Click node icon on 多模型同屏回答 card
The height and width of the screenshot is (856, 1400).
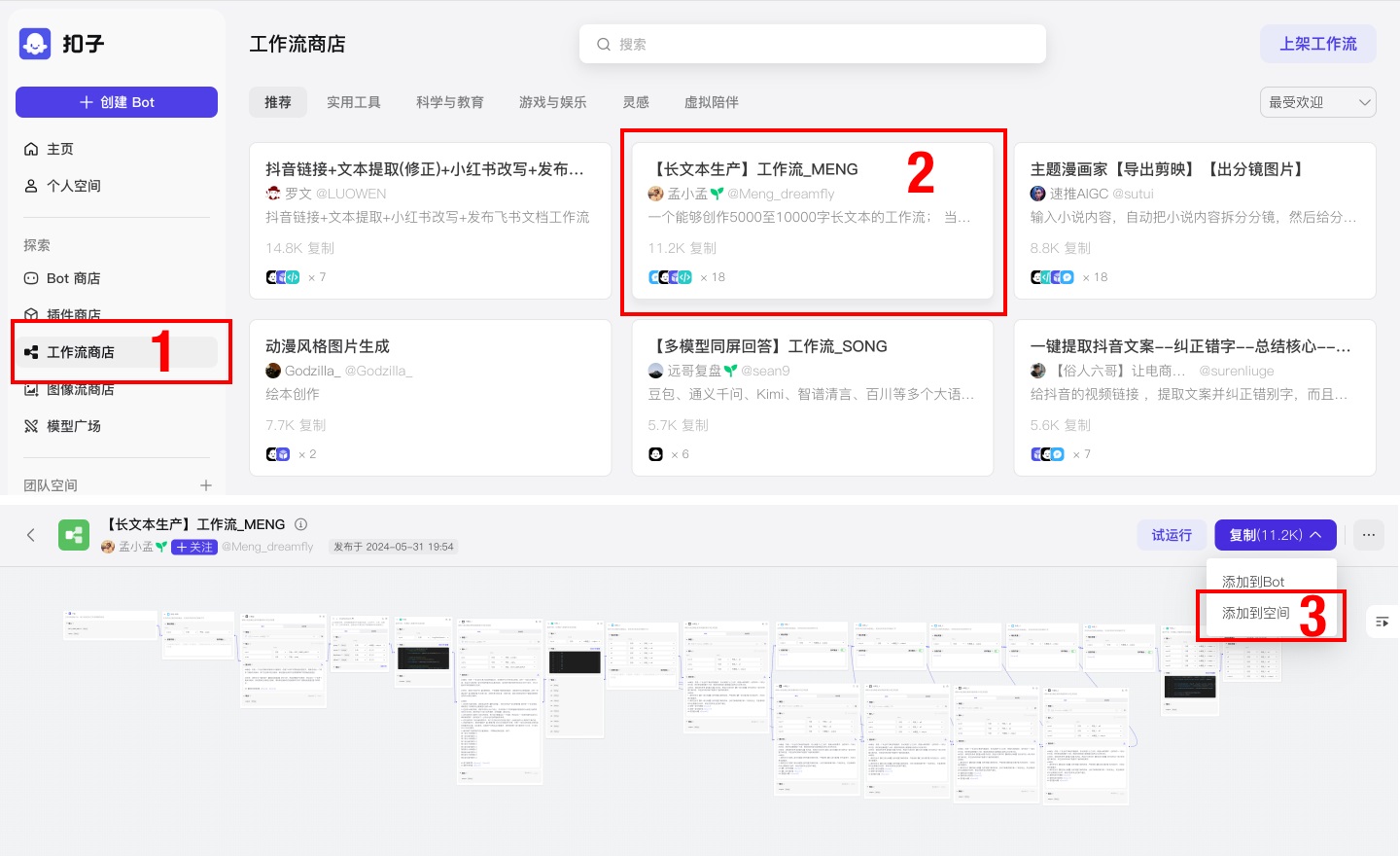pyautogui.click(x=656, y=454)
